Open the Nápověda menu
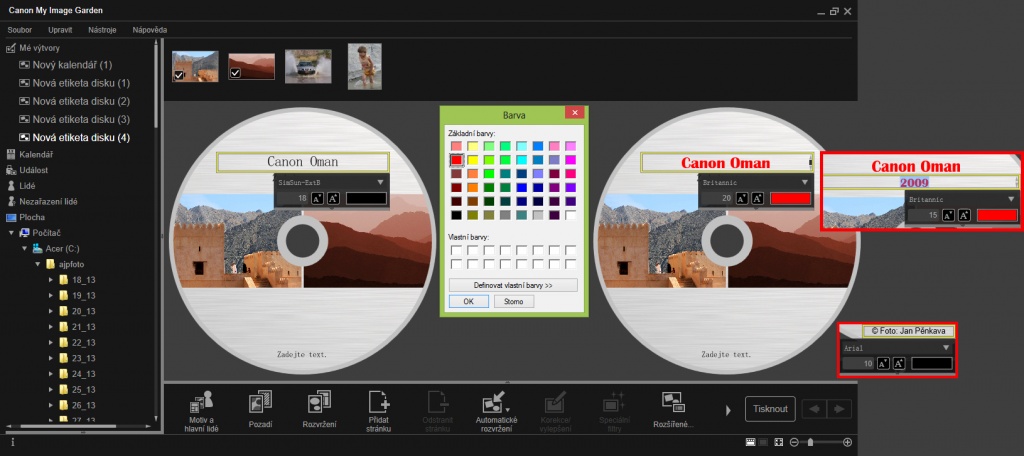The width and height of the screenshot is (1024, 456). (x=150, y=30)
